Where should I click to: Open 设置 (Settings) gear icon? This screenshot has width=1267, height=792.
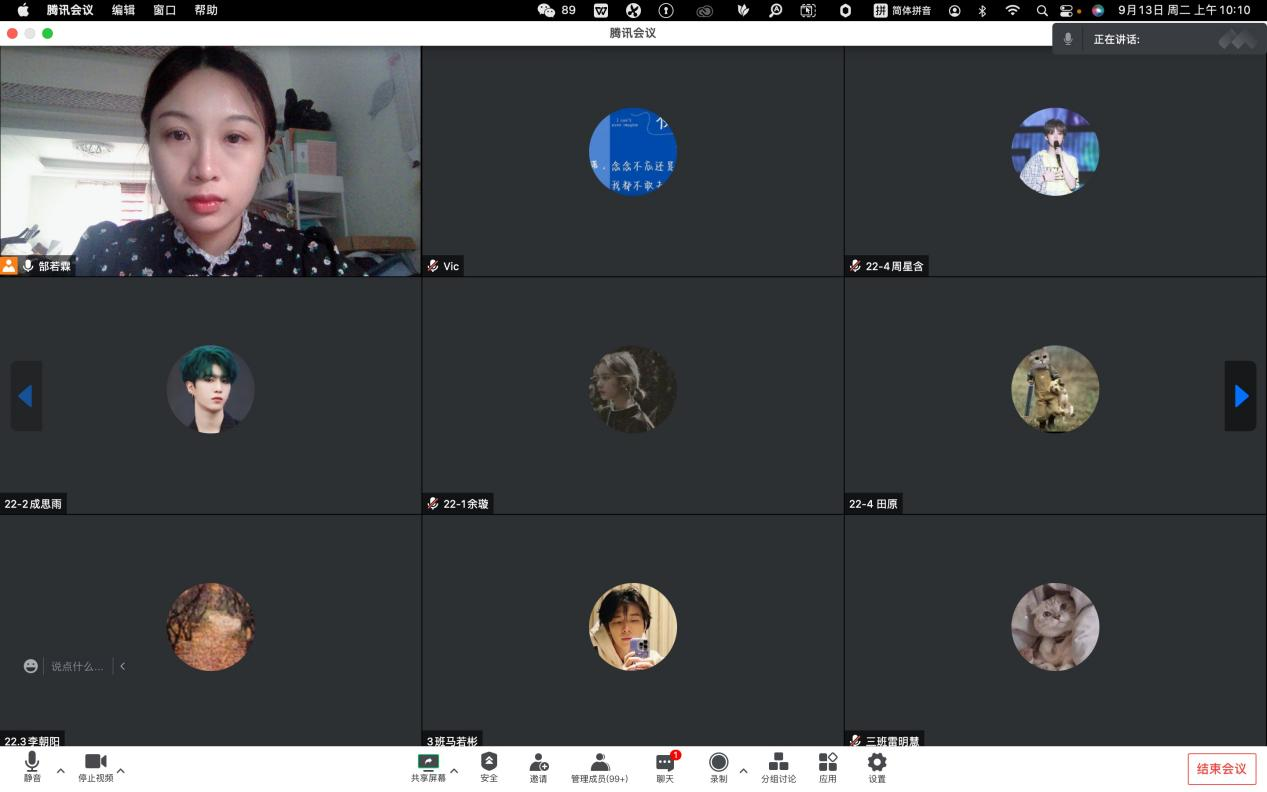[876, 763]
